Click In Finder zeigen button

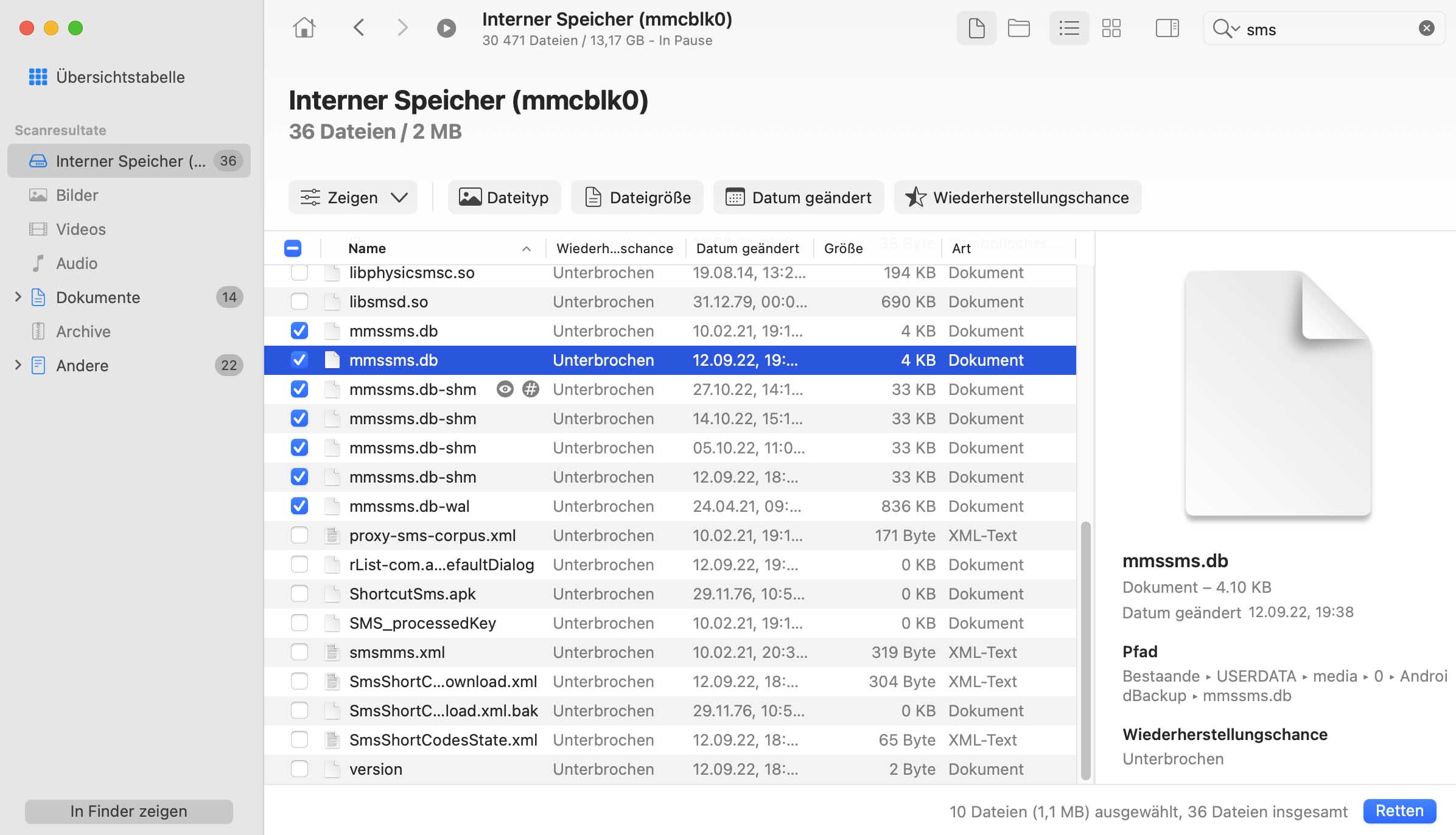point(128,811)
